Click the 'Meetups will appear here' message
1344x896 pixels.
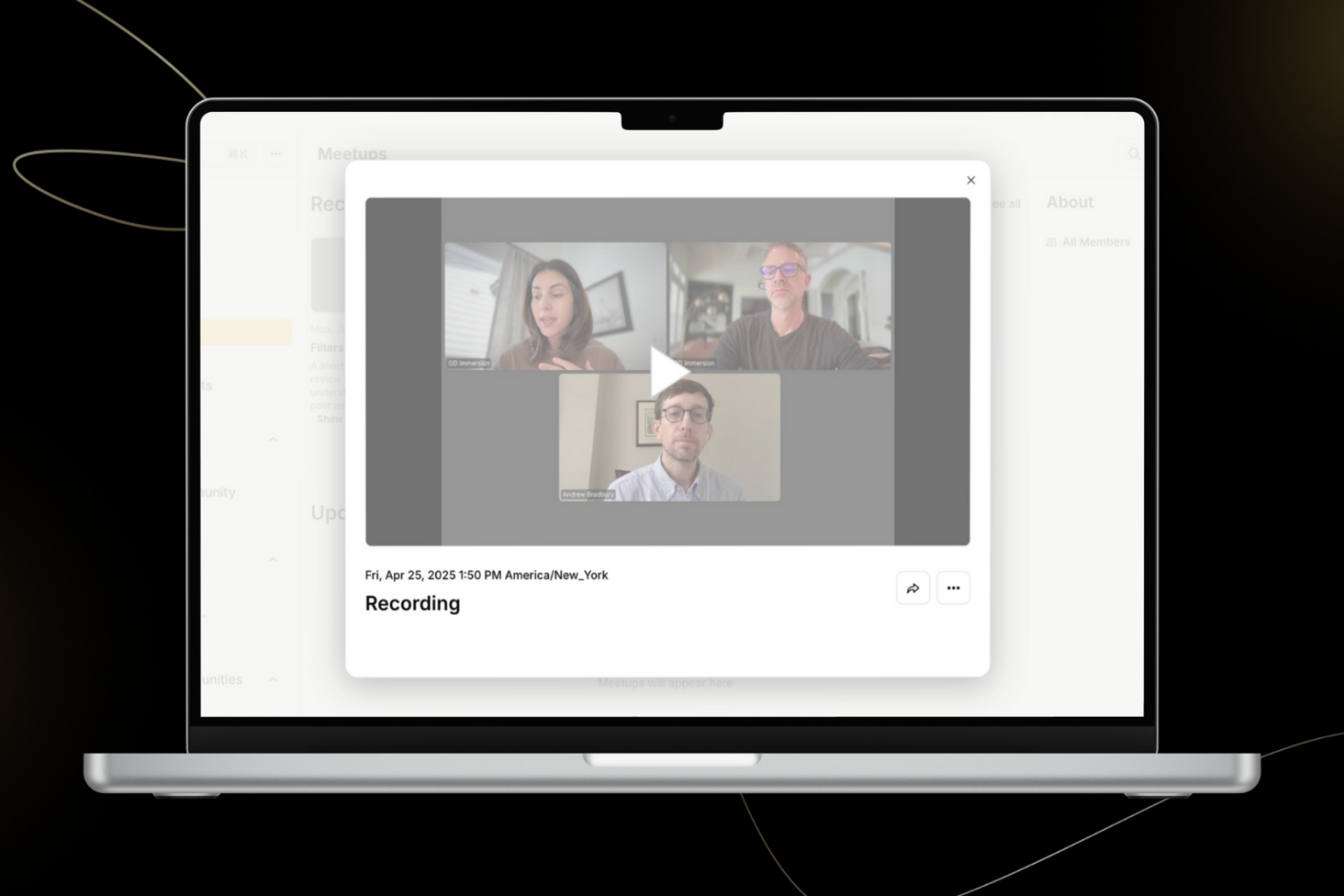coord(665,683)
